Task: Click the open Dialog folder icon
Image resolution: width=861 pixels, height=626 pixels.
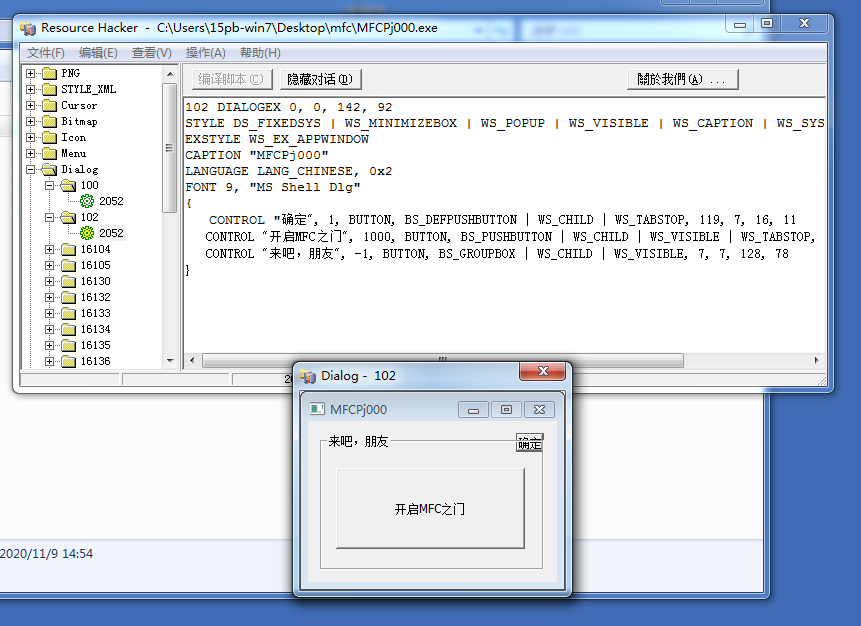Action: pos(49,169)
